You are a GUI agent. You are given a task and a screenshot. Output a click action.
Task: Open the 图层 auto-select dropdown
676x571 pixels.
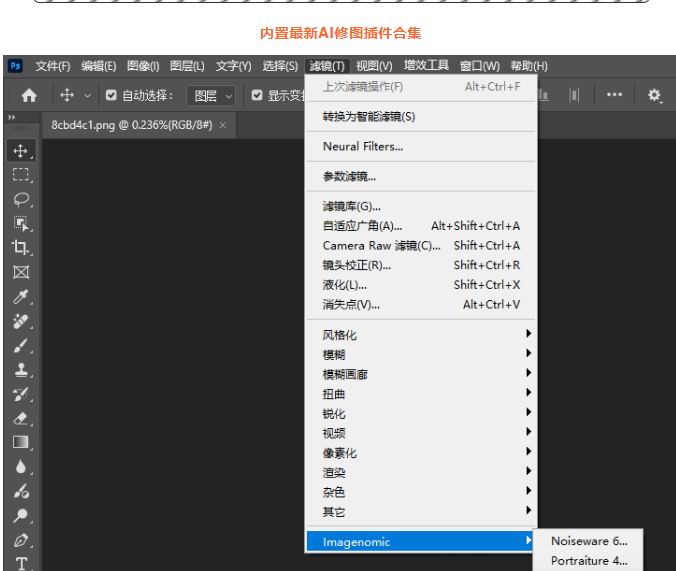tap(211, 95)
